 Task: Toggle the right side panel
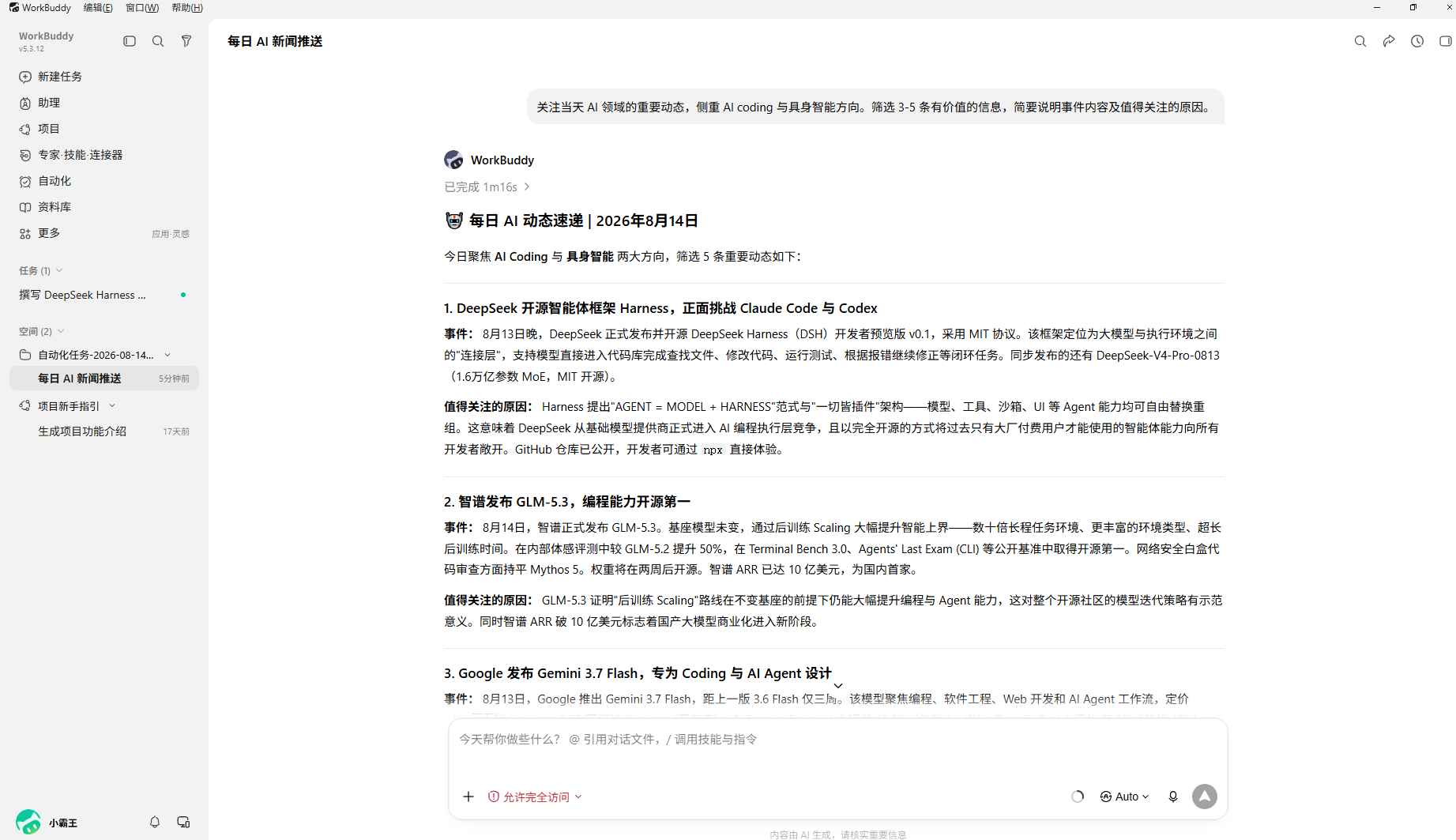tap(1446, 41)
